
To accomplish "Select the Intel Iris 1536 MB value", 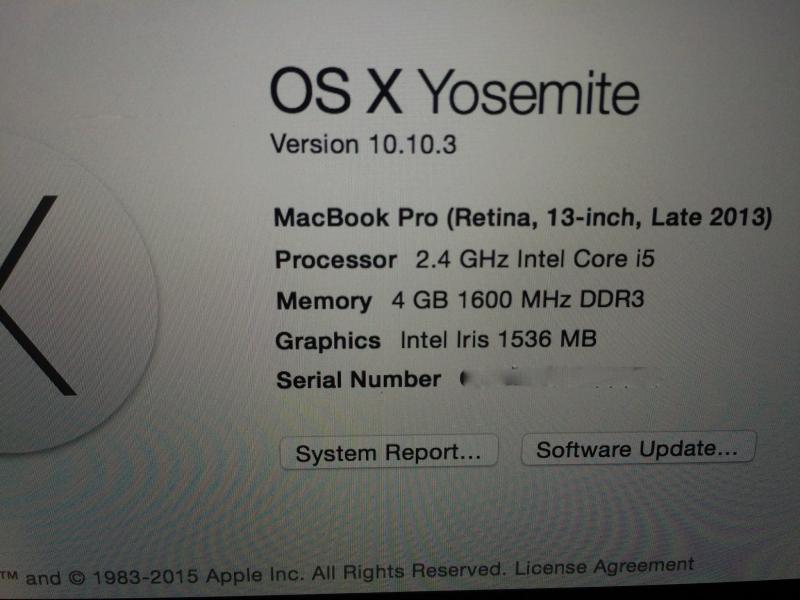I will click(x=498, y=339).
